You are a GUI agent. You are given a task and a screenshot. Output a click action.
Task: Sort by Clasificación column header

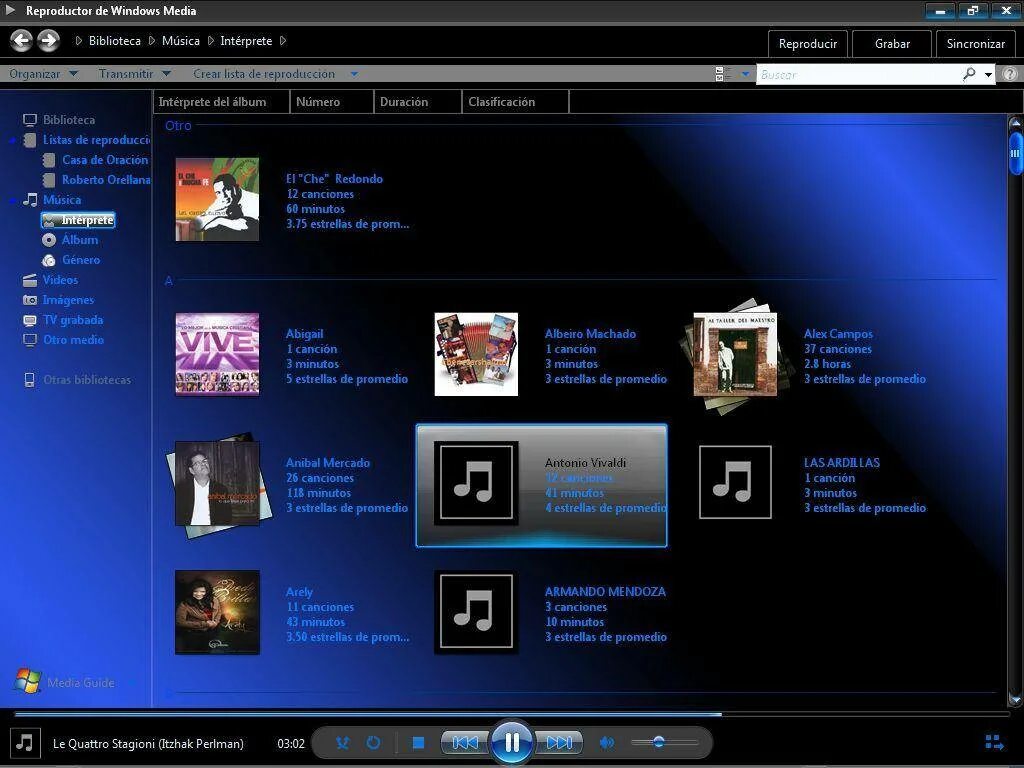pyautogui.click(x=515, y=102)
